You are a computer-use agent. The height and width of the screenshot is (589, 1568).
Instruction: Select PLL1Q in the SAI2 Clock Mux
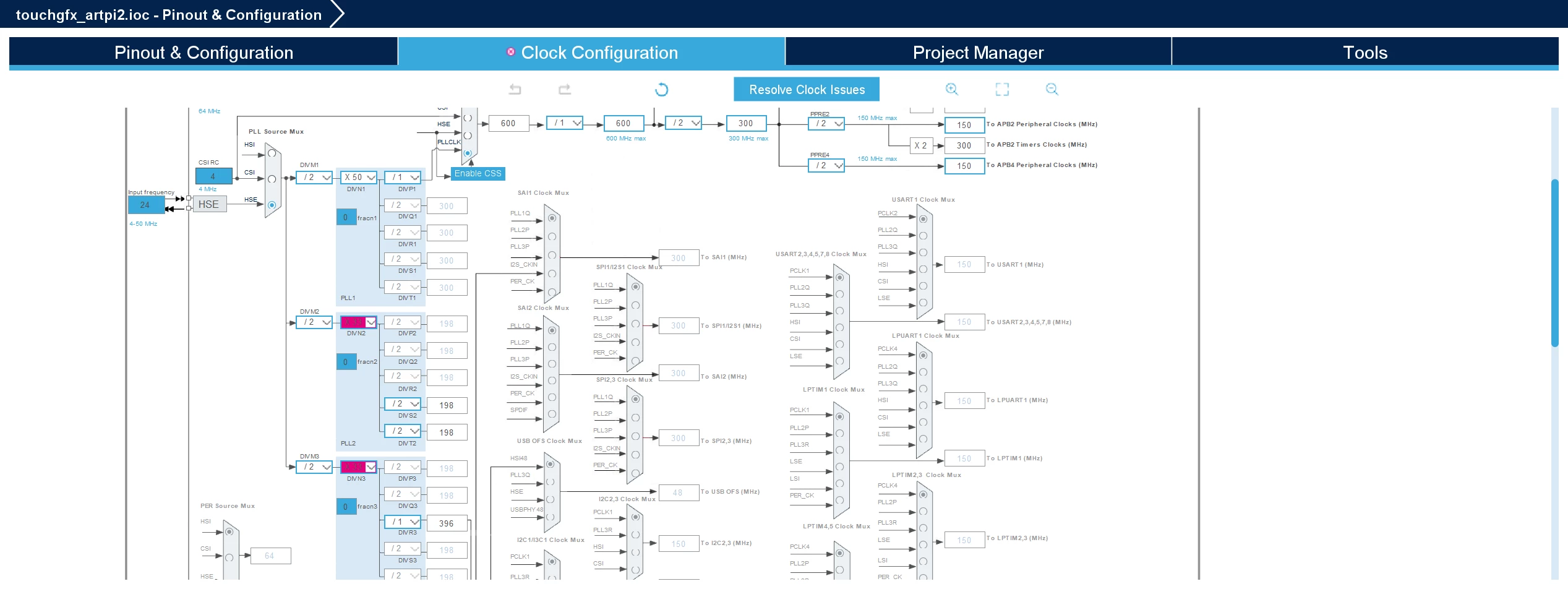click(552, 330)
